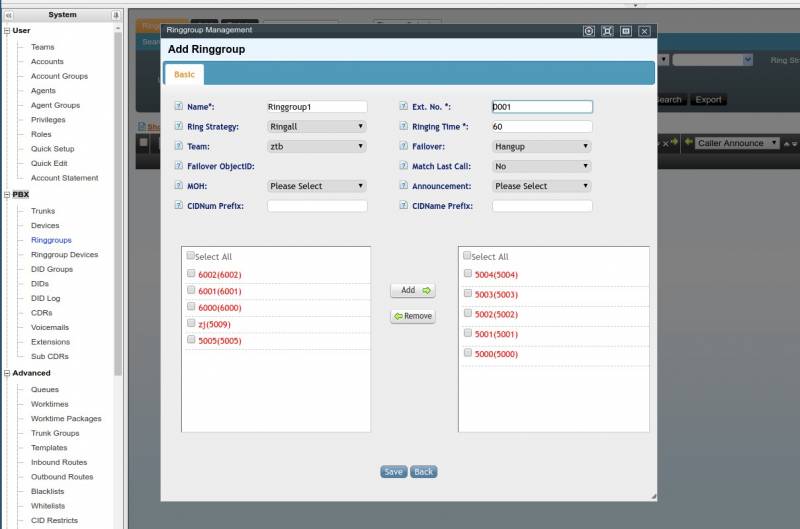Switch to the Basic tab

pos(185,74)
